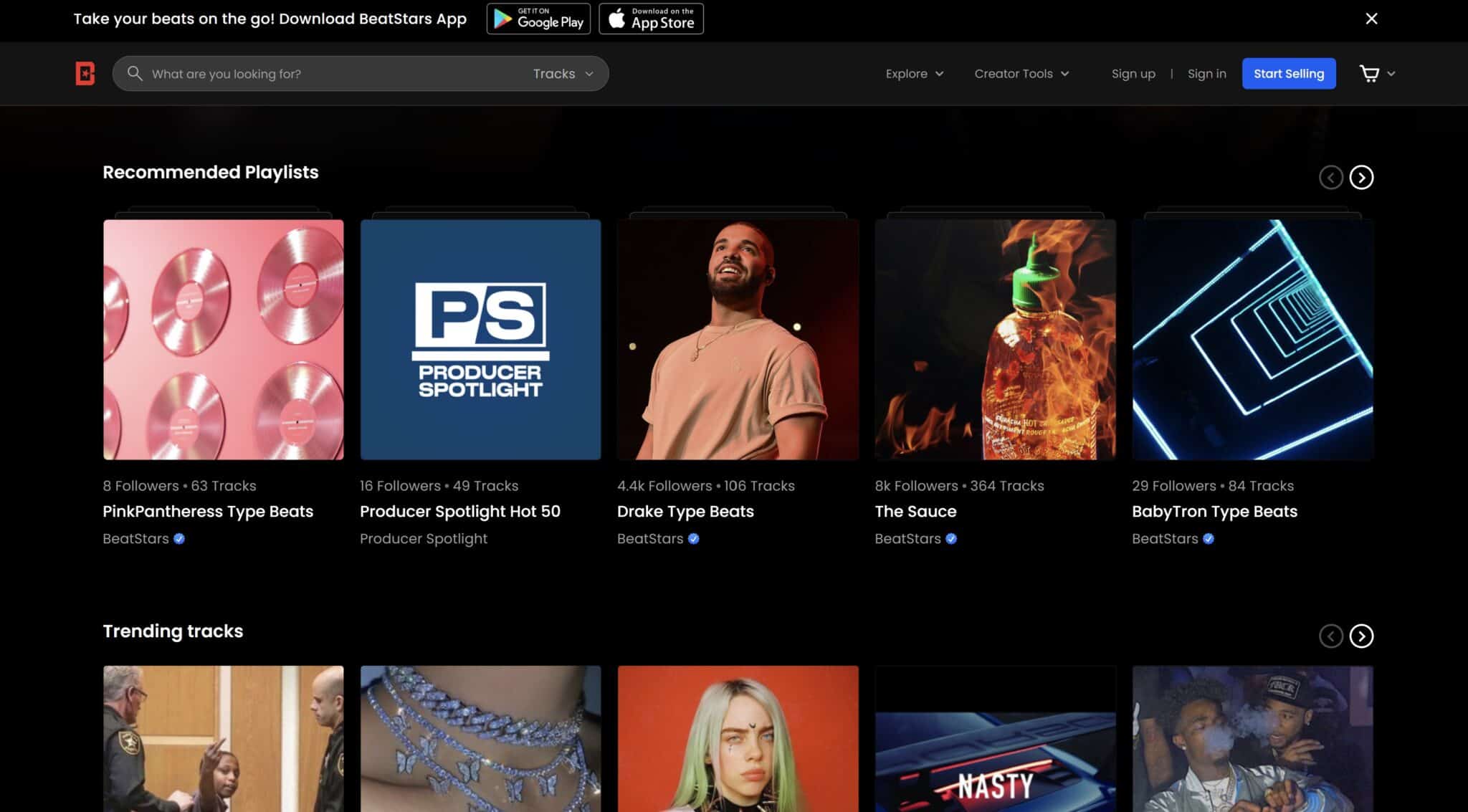The image size is (1468, 812).
Task: Click the BeatStars logo icon
Action: point(85,73)
